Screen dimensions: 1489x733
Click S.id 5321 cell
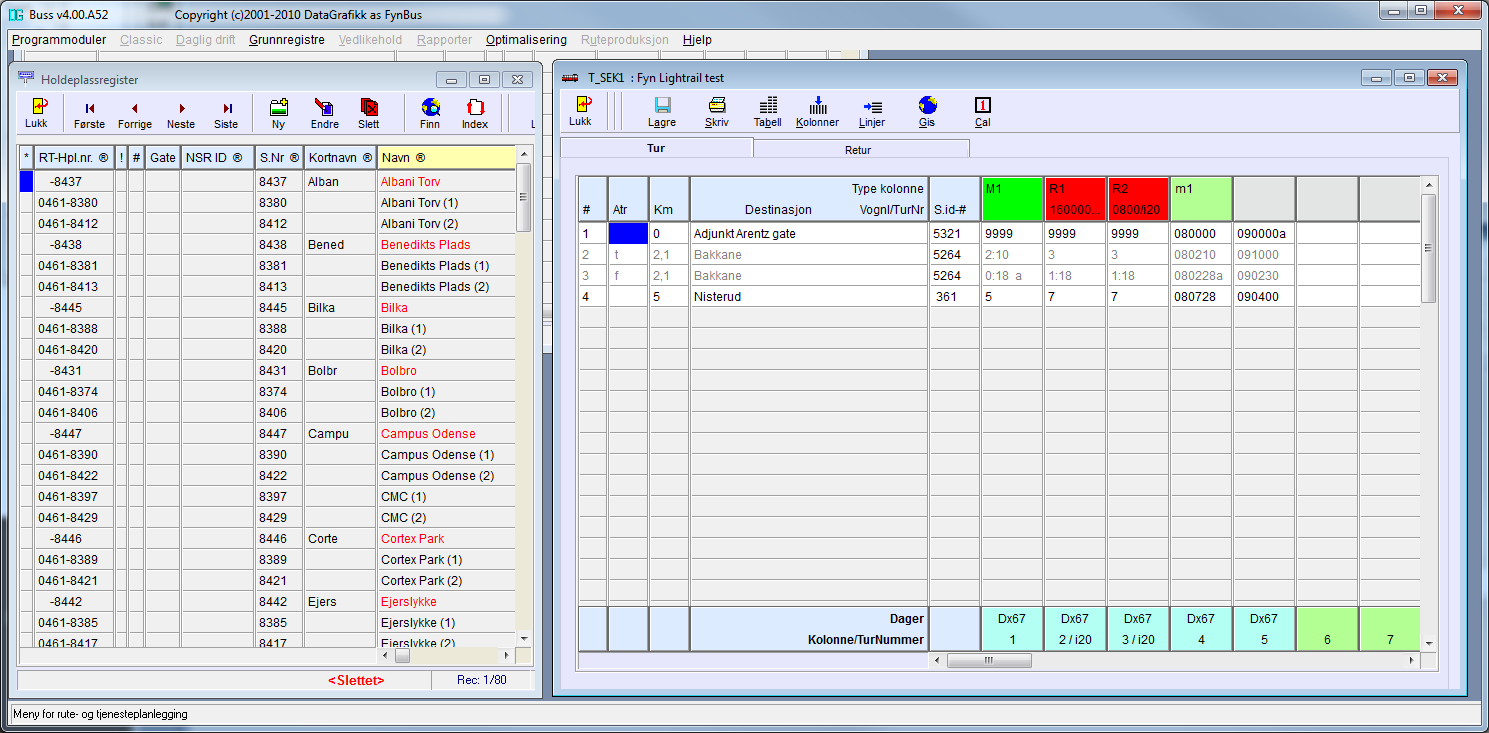(954, 233)
